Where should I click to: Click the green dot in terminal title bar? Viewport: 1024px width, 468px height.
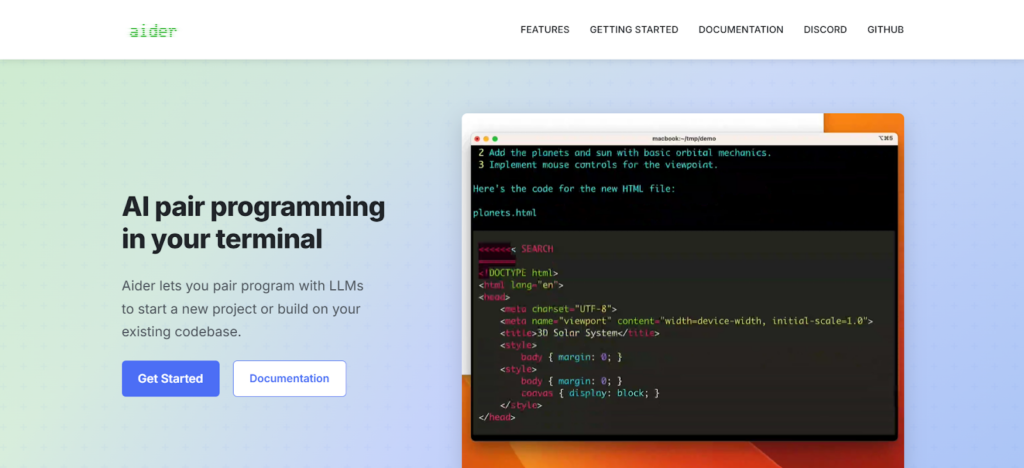pos(495,138)
